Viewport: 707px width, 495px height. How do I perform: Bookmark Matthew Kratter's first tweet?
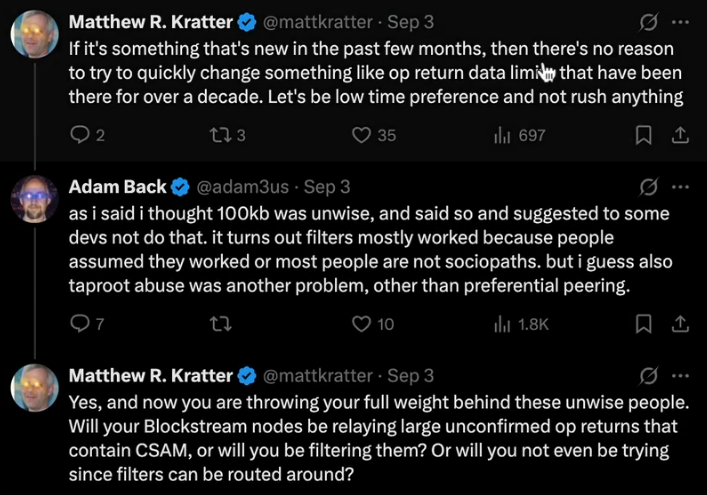coord(645,135)
